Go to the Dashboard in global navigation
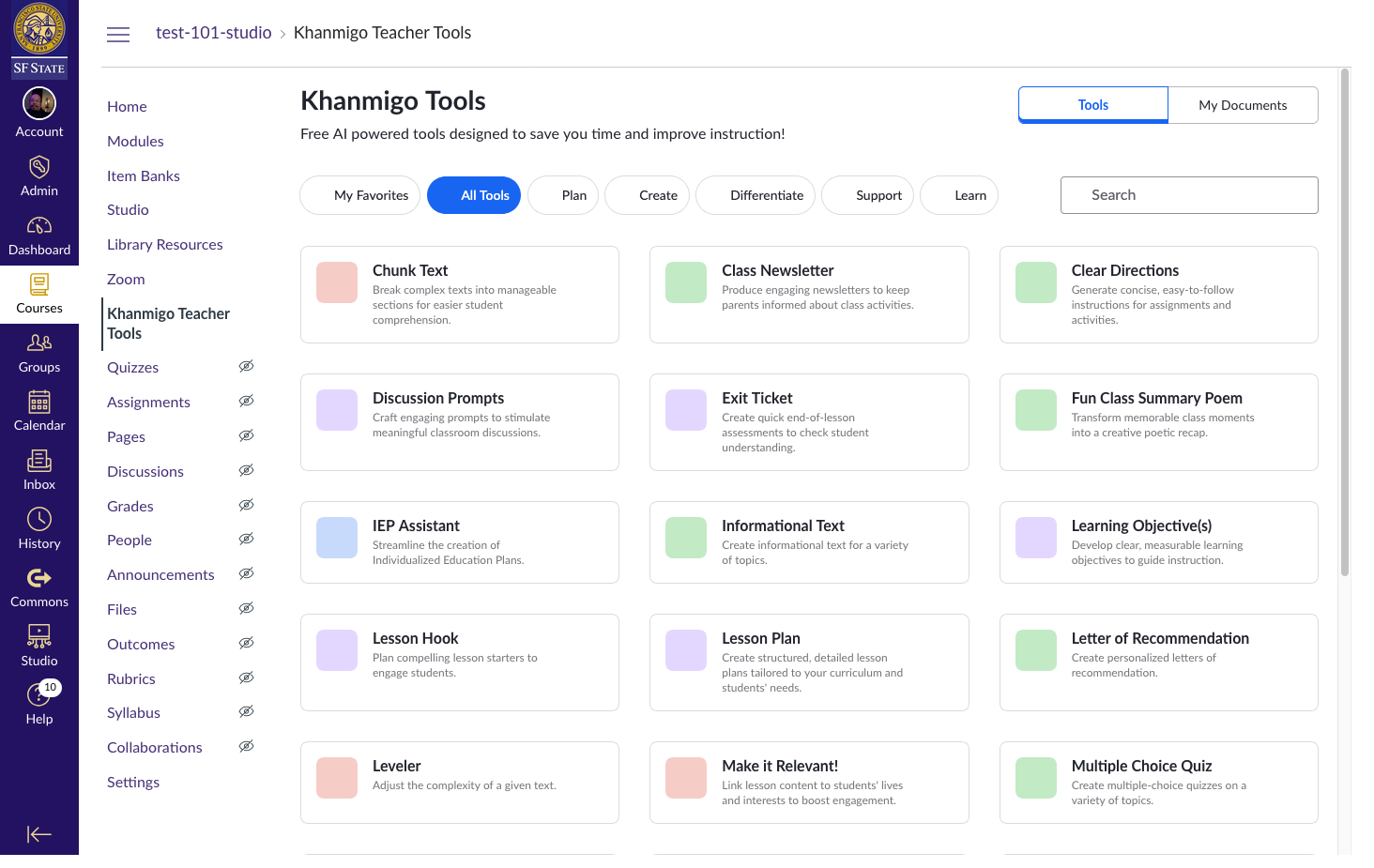Screen dimensions: 1374x868 click(x=39, y=236)
